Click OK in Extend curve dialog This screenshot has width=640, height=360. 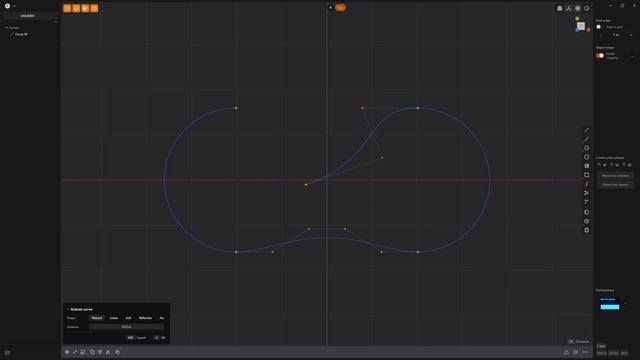pyautogui.click(x=160, y=338)
